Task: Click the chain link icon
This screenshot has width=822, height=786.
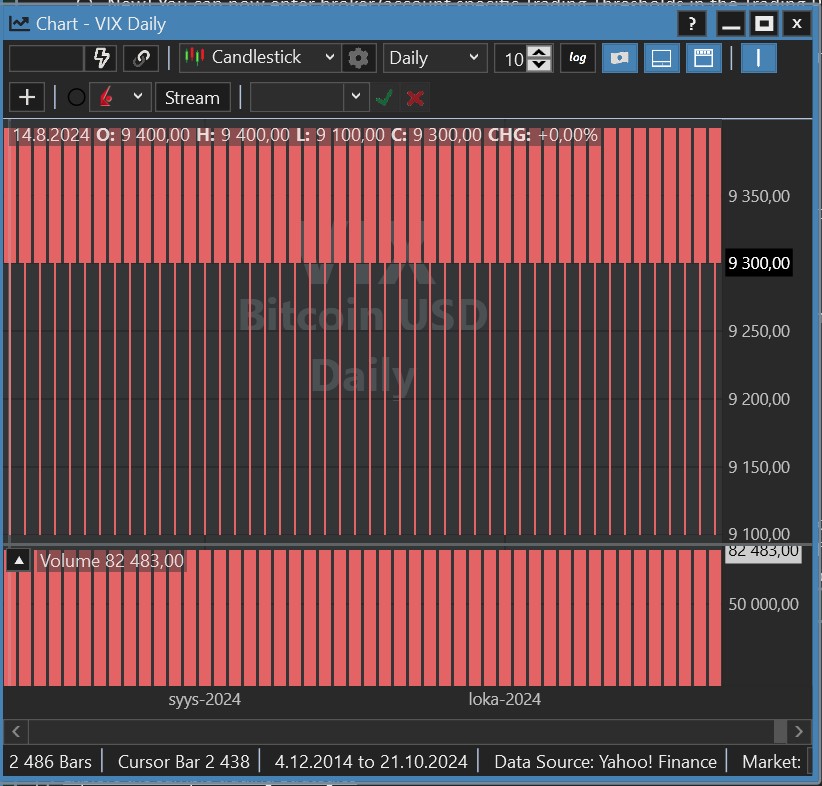Action: [141, 58]
